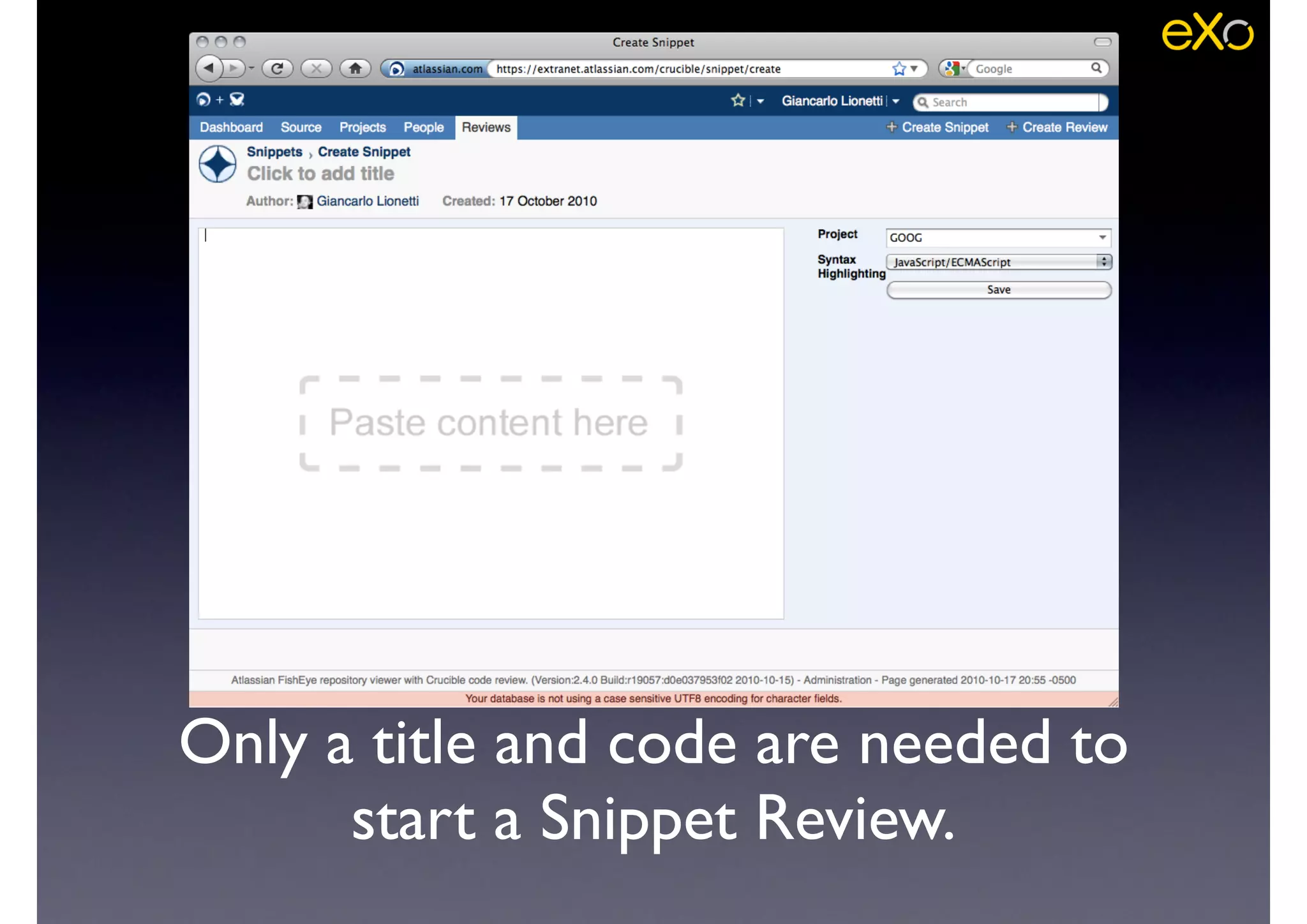Click the browser forward arrow
Screen dimensions: 1307x924
click(234, 68)
